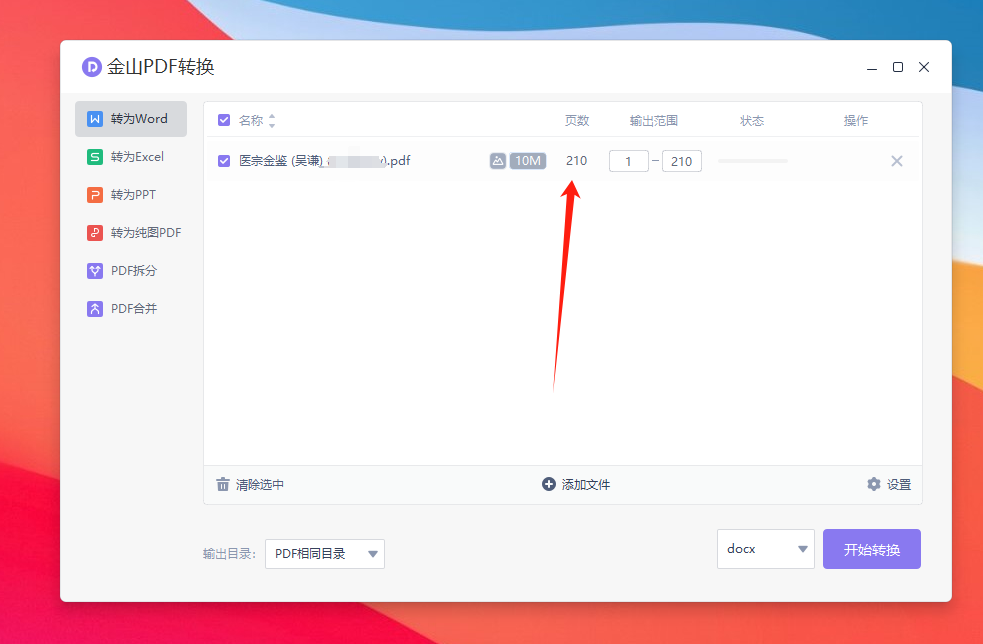Click the 开始转换 button
This screenshot has width=983, height=644.
871,549
